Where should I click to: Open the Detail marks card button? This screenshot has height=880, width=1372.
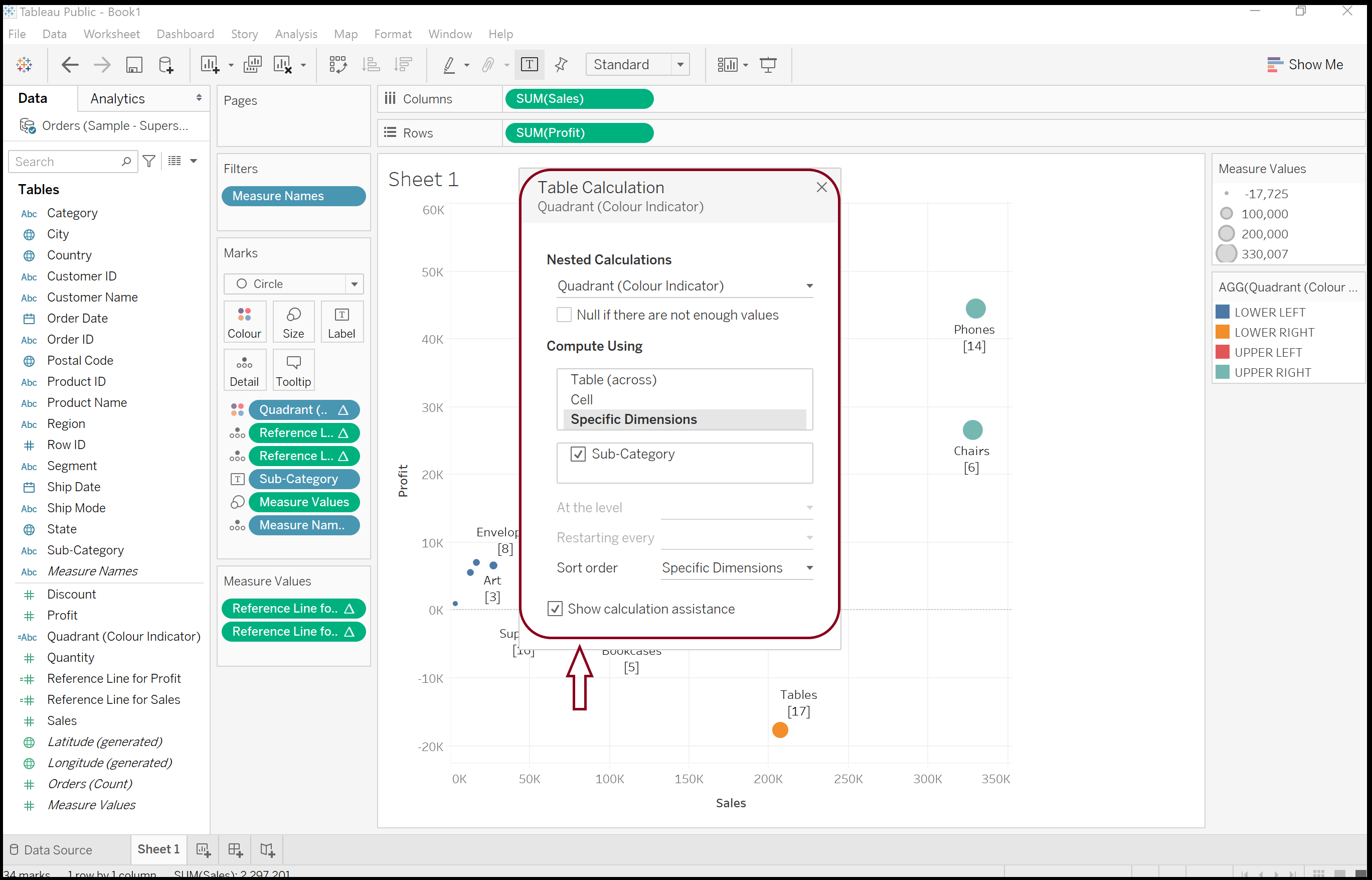[x=245, y=370]
